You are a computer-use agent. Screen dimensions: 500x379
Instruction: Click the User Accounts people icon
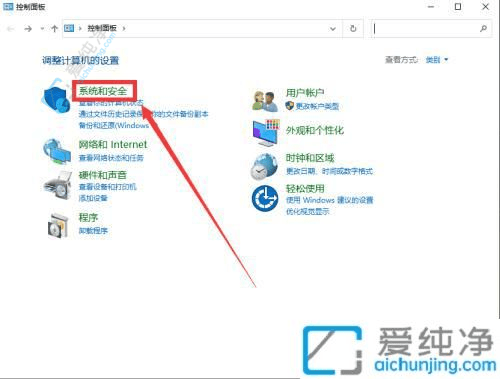pyautogui.click(x=265, y=101)
